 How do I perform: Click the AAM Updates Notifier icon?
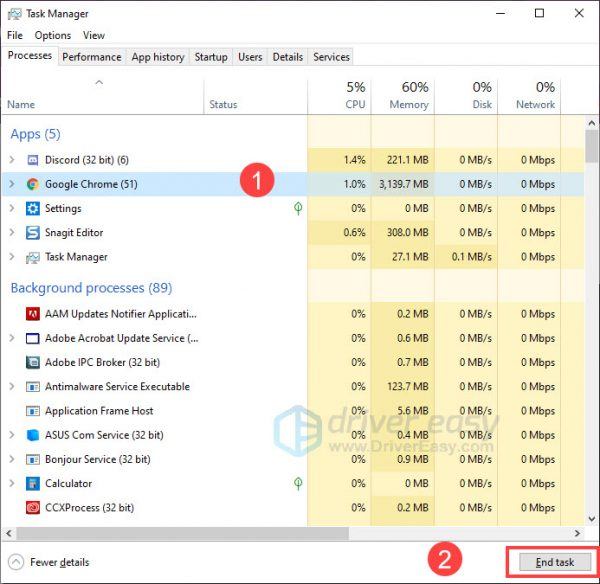click(33, 314)
